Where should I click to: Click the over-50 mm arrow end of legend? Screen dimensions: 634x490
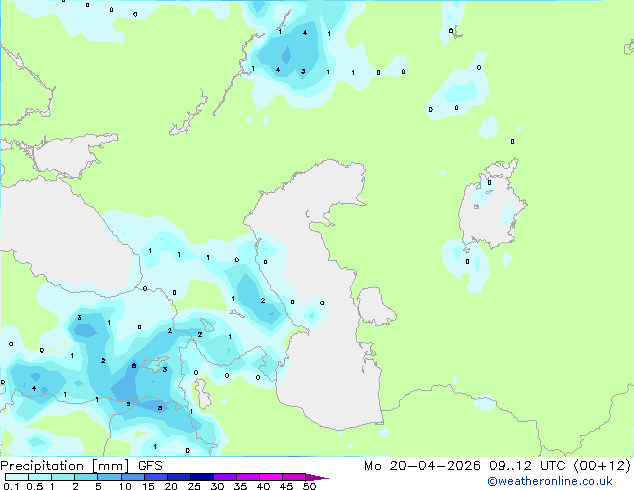pyautogui.click(x=317, y=477)
